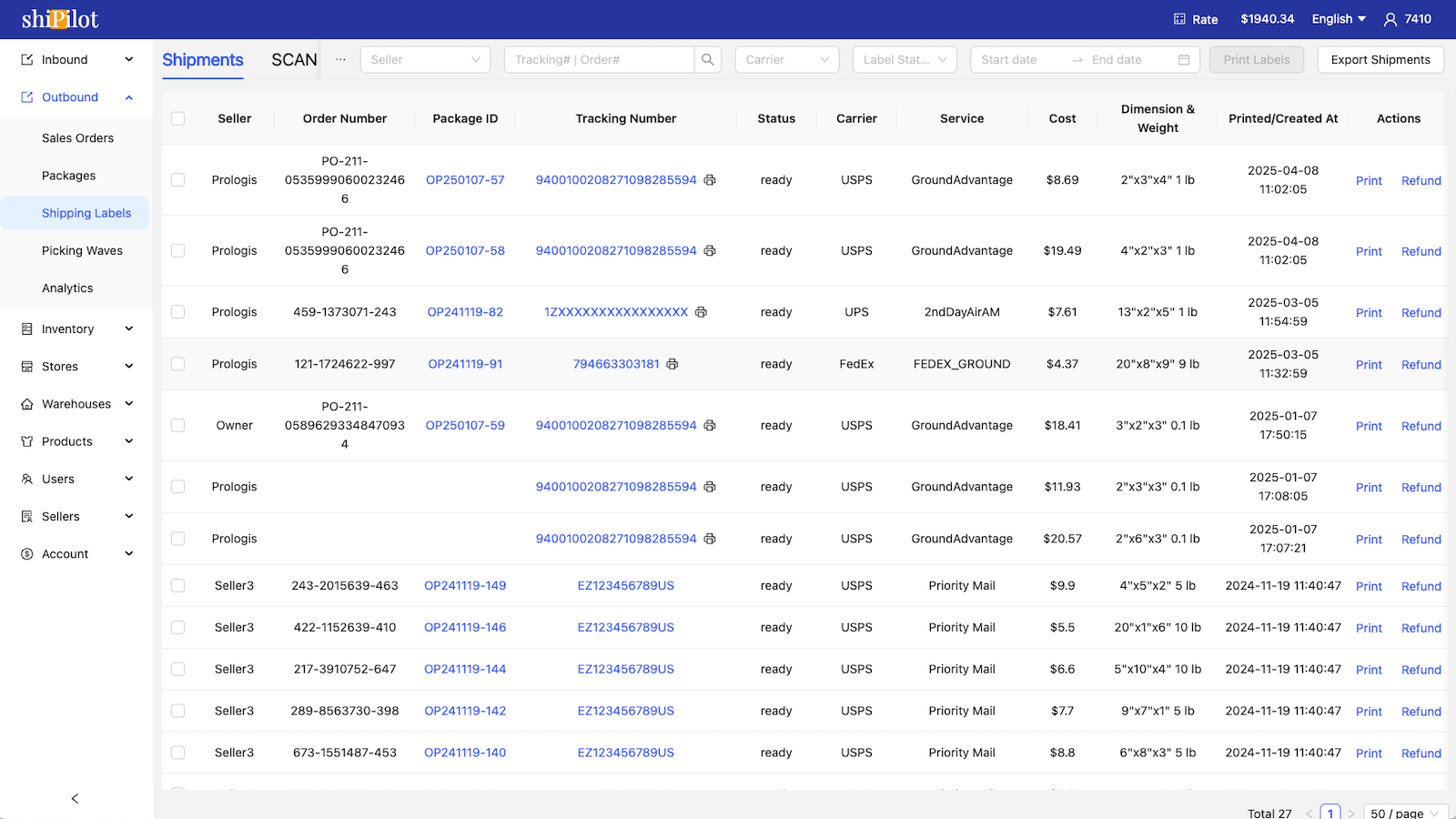Click the Sellers sidebar icon
This screenshot has height=819, width=1456.
tap(25, 516)
